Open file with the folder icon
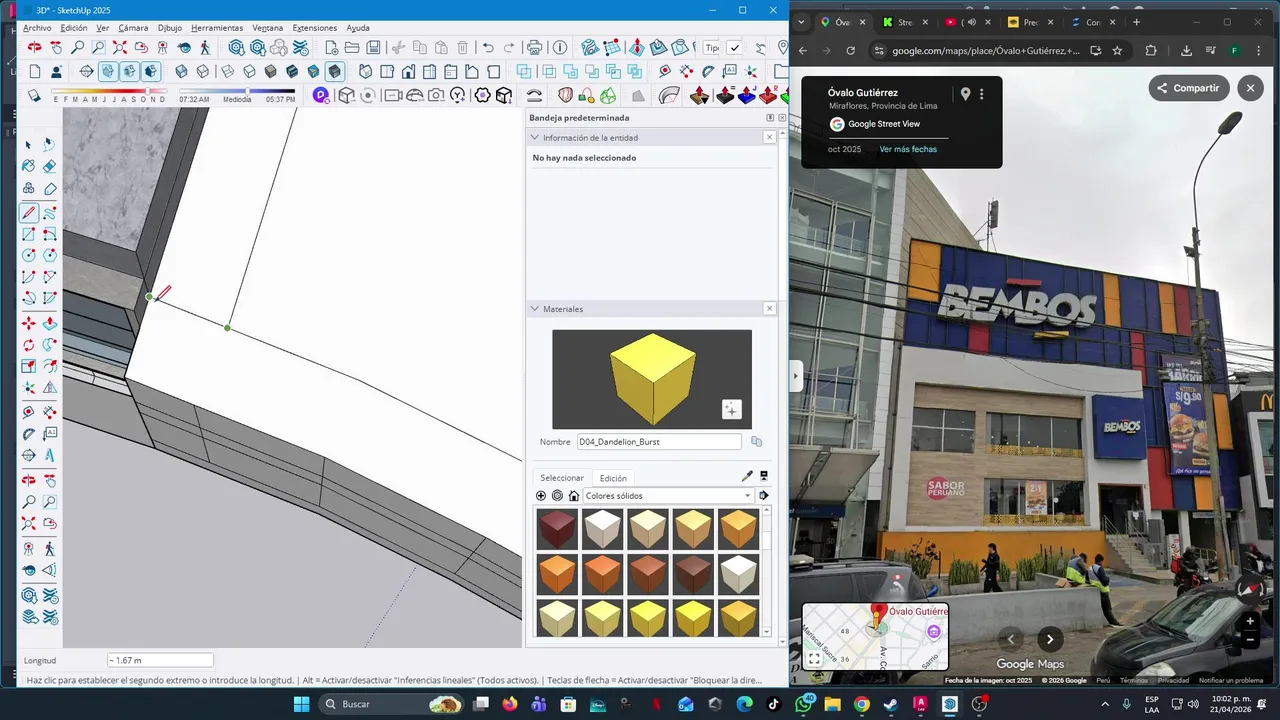 point(352,47)
